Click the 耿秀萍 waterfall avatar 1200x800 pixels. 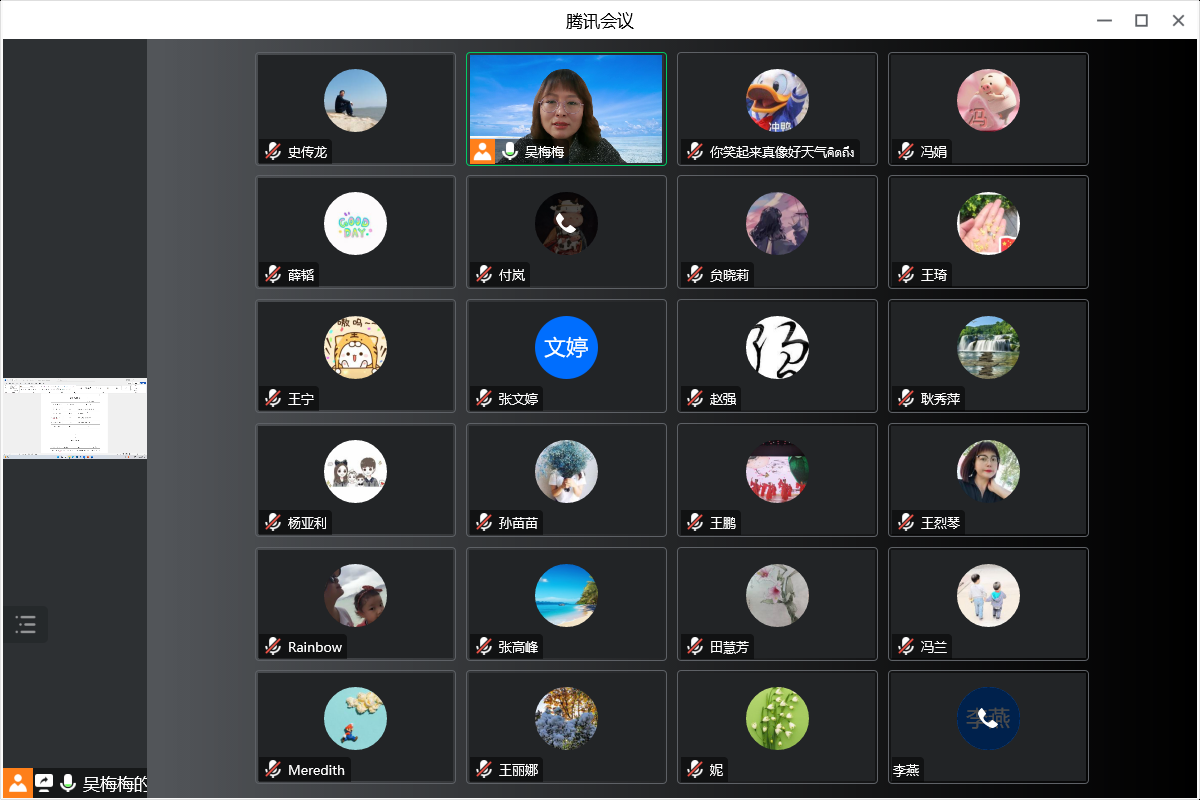tap(988, 347)
